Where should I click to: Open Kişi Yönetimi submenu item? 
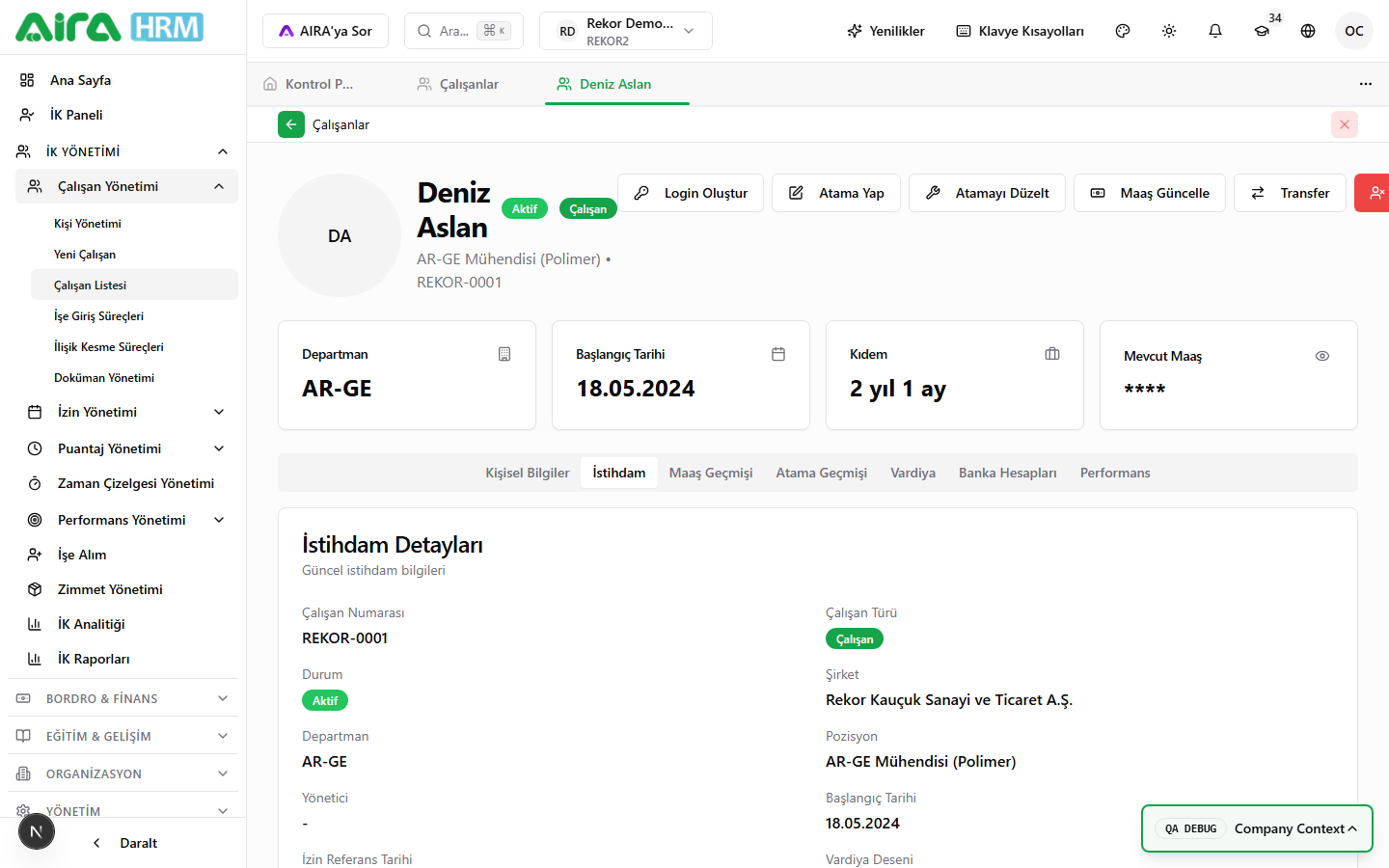click(x=134, y=224)
